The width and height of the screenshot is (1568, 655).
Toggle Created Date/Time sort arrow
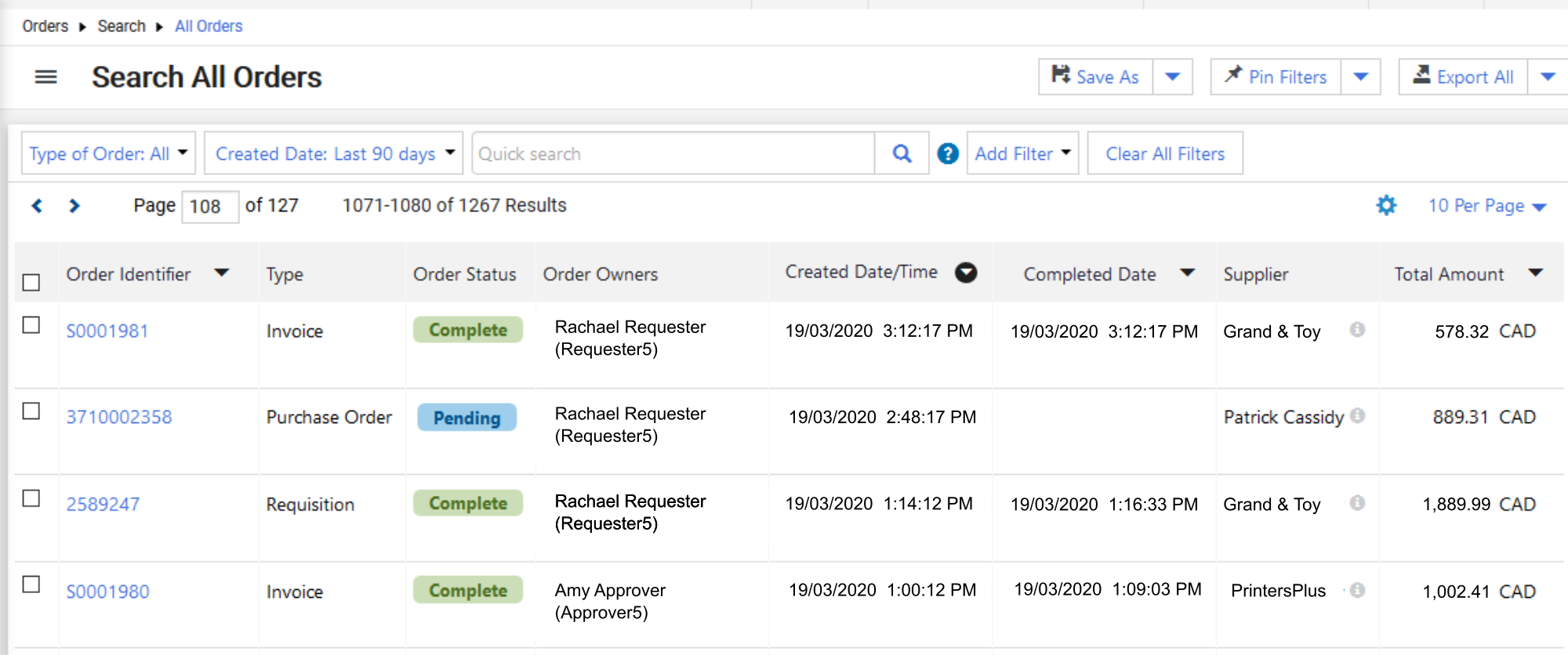click(x=966, y=273)
